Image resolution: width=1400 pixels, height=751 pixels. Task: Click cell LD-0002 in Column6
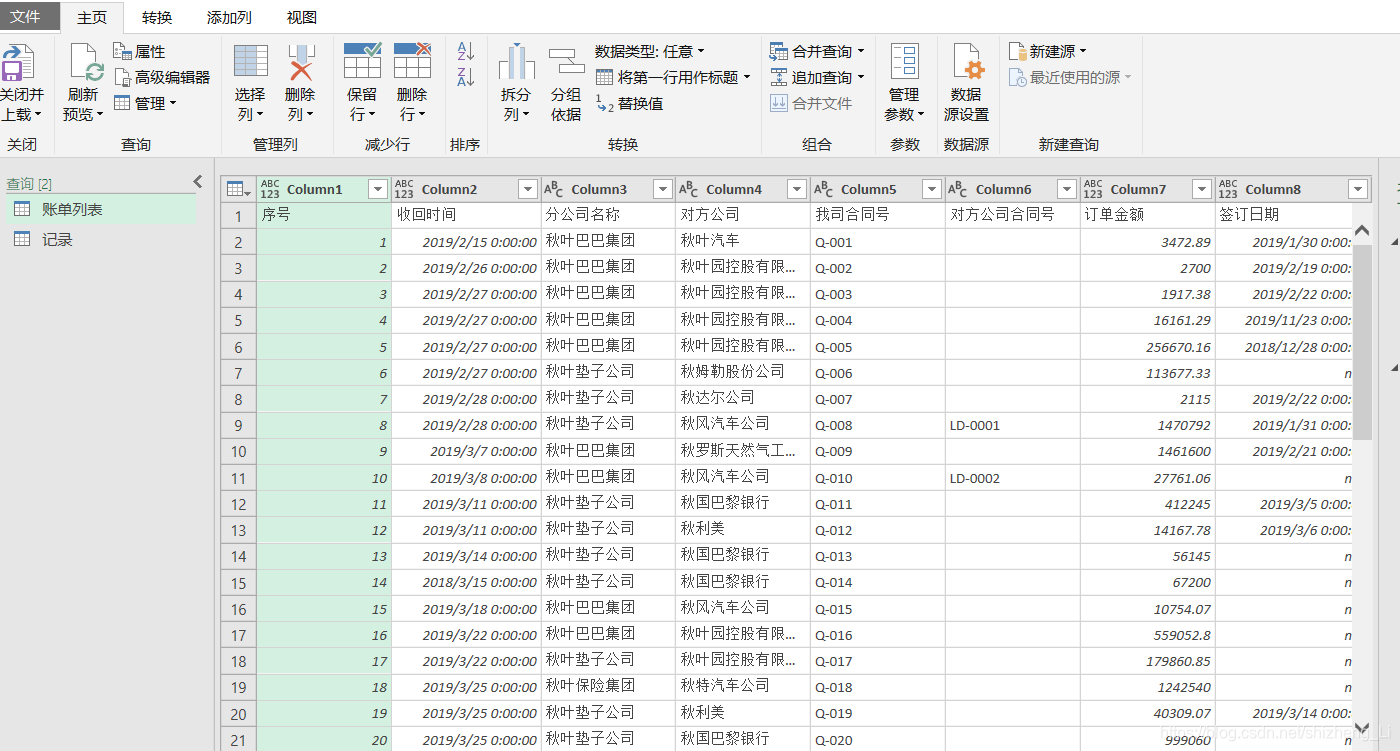tap(1012, 478)
